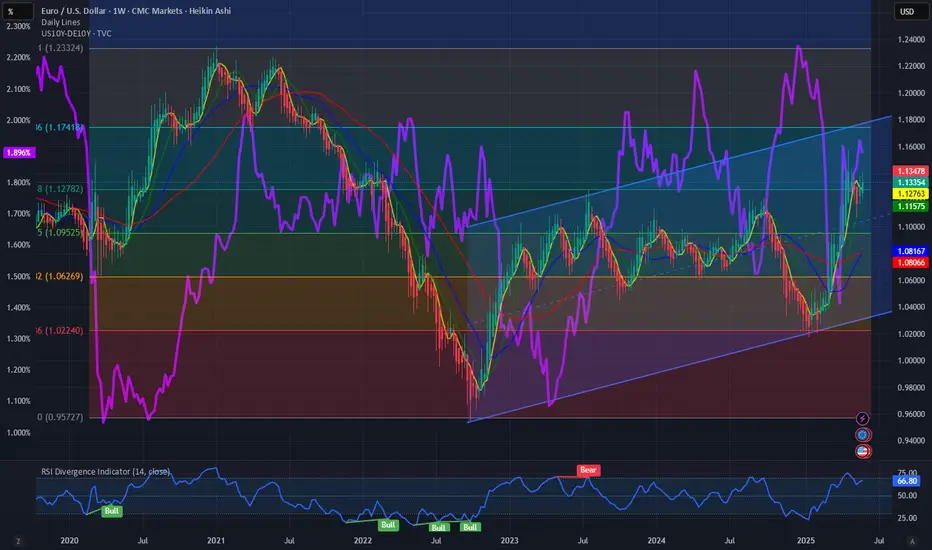
Task: Toggle auto scale with the A button
Action: coord(912,541)
